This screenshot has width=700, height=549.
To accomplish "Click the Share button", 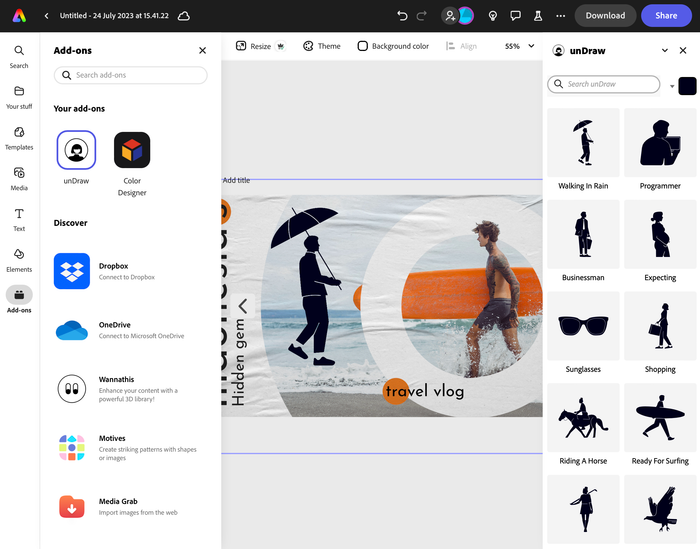I will [x=666, y=15].
